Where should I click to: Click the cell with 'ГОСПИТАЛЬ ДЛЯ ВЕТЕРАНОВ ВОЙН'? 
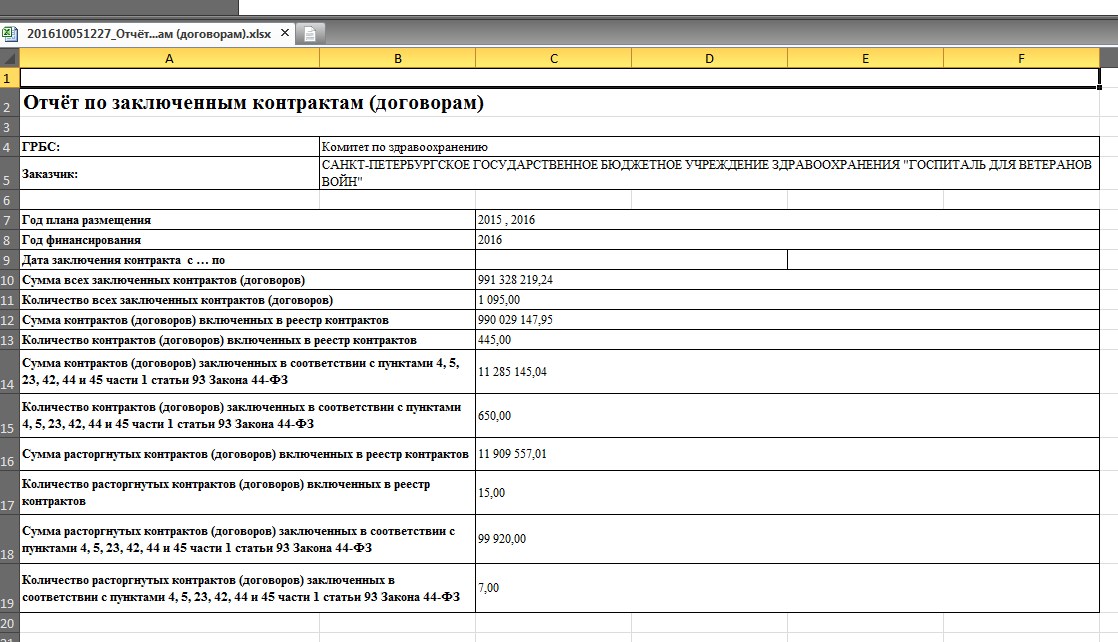point(709,173)
